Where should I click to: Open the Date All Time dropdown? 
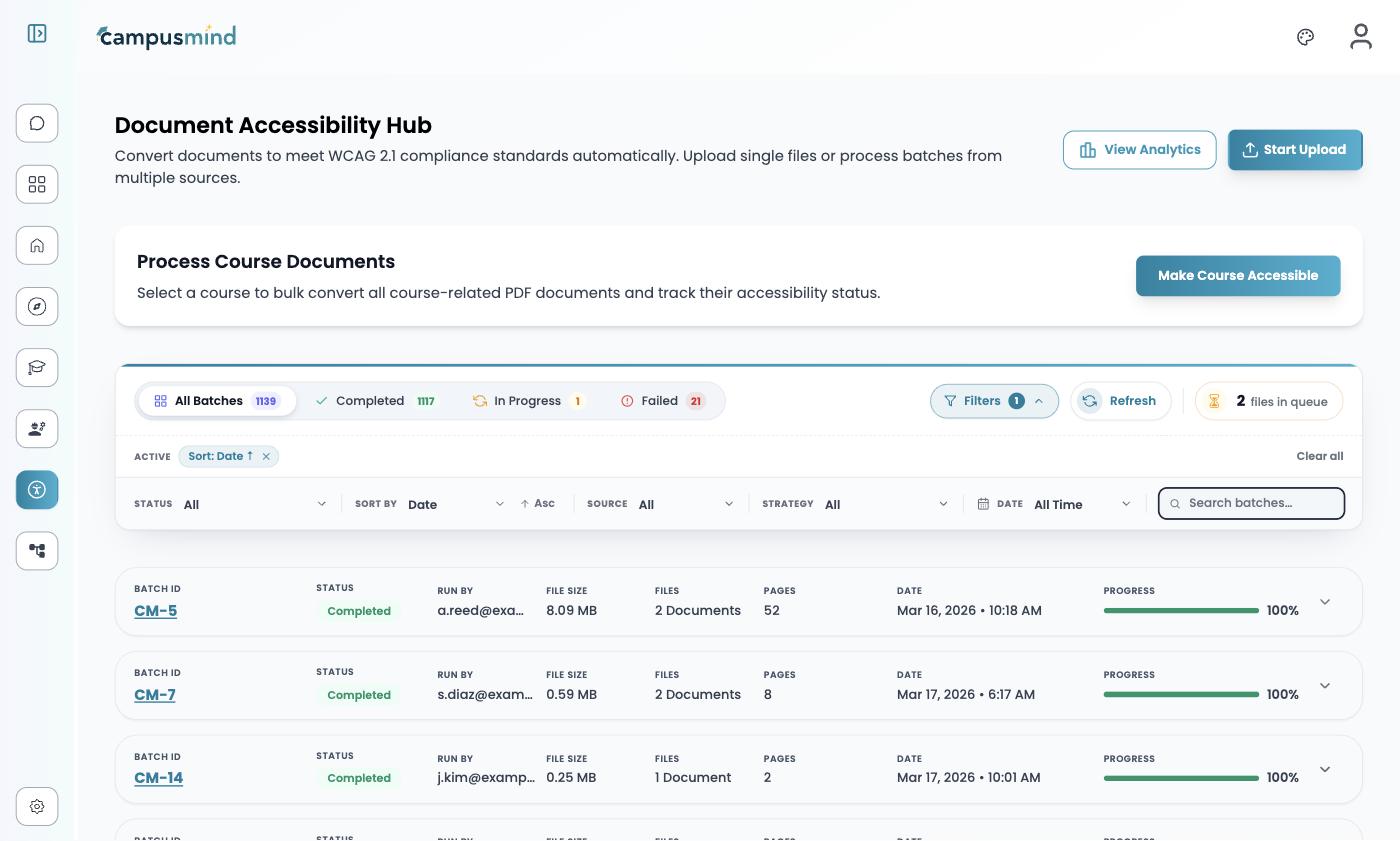(1082, 504)
